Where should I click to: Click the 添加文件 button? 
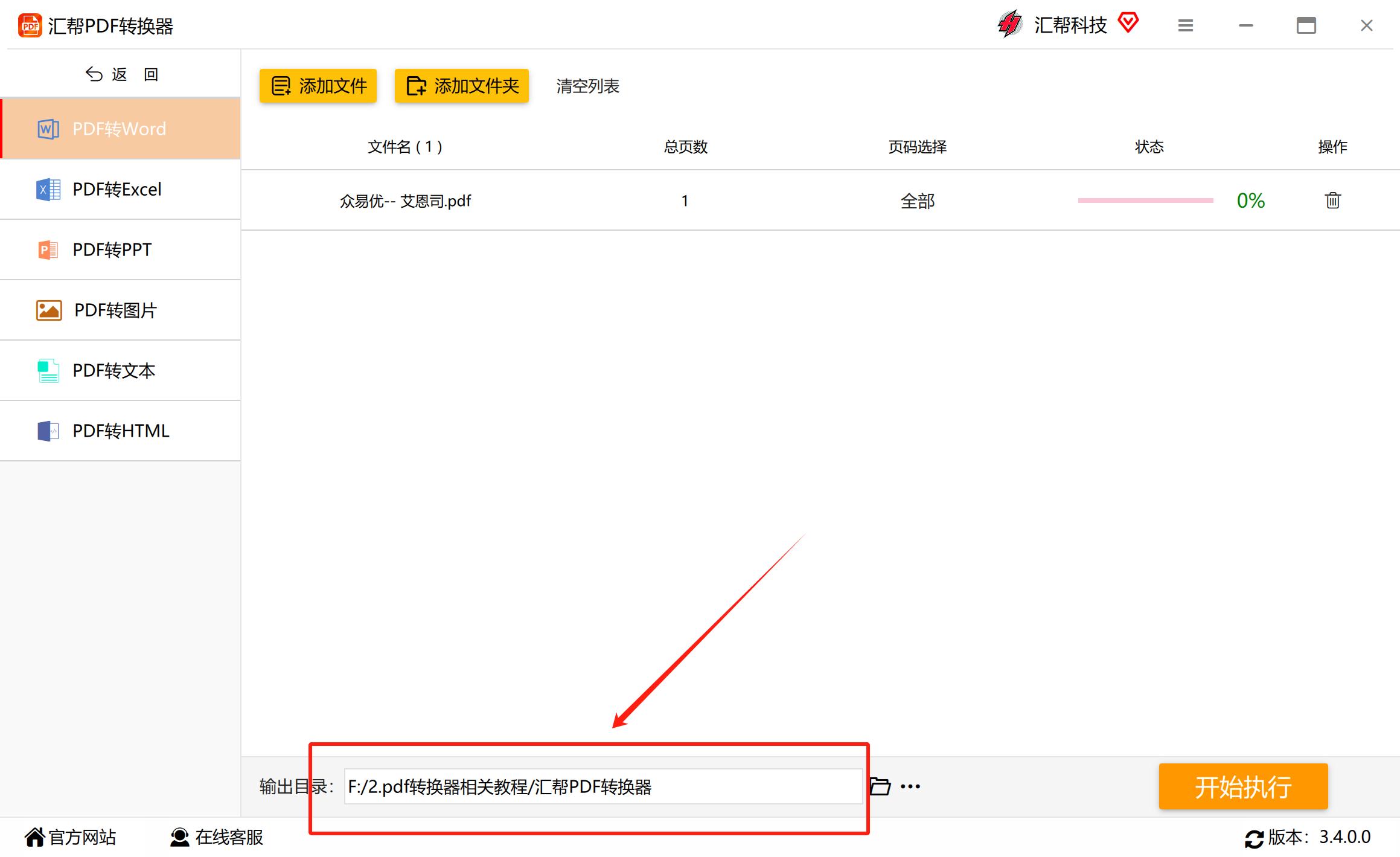click(318, 86)
